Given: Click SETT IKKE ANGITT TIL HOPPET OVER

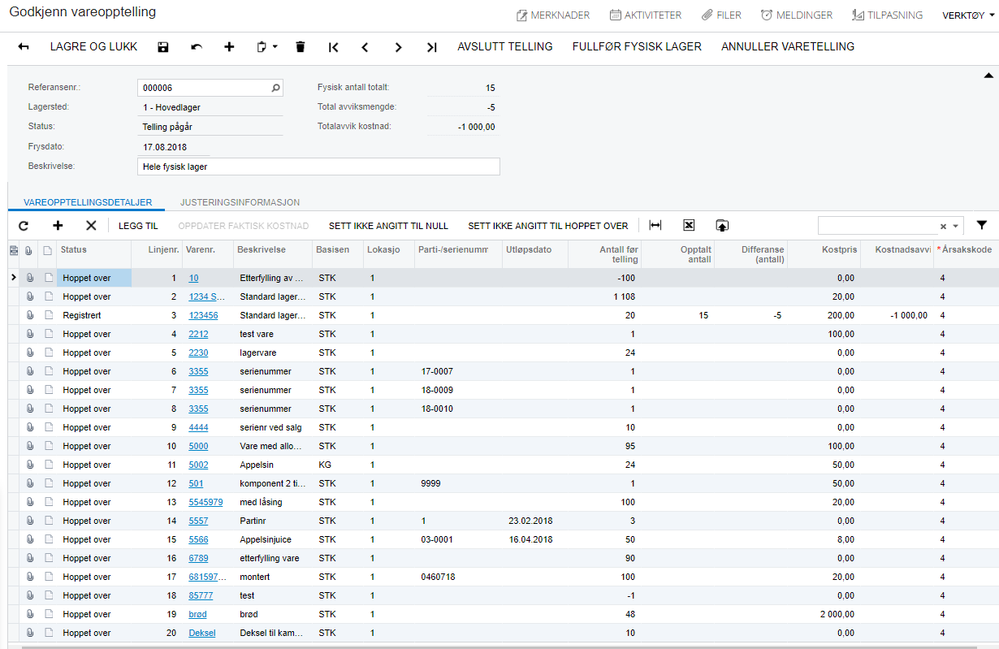Looking at the screenshot, I should [548, 226].
